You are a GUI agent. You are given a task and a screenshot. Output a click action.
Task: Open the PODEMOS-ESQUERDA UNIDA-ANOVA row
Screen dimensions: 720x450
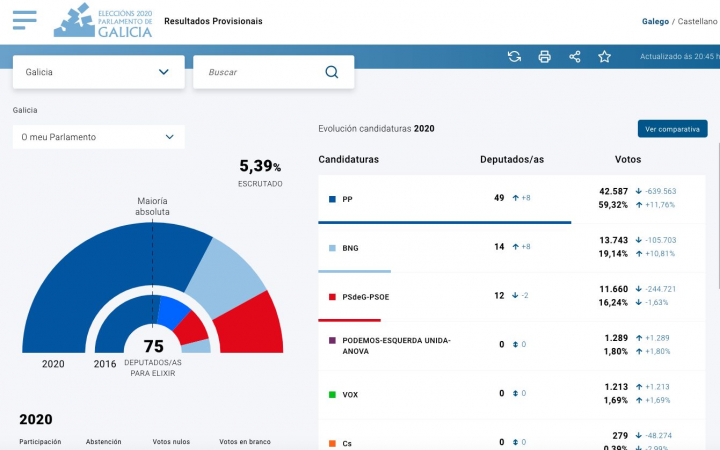click(512, 345)
